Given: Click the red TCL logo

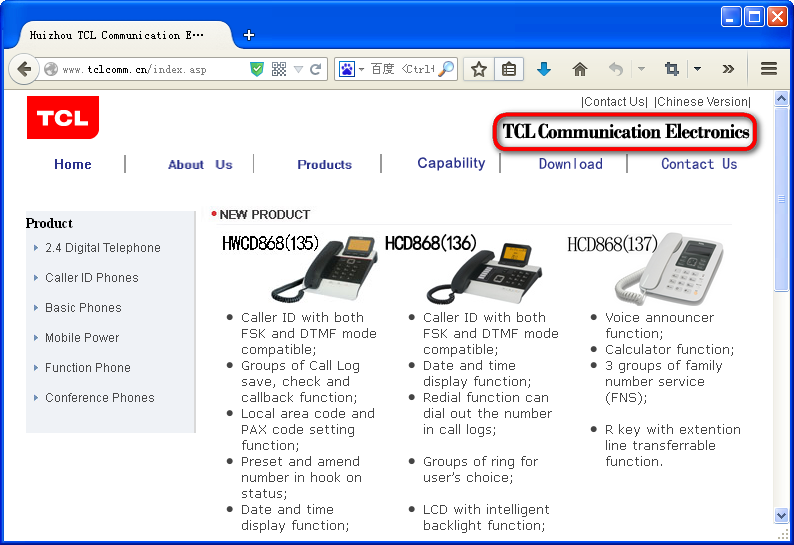Looking at the screenshot, I should 63,118.
